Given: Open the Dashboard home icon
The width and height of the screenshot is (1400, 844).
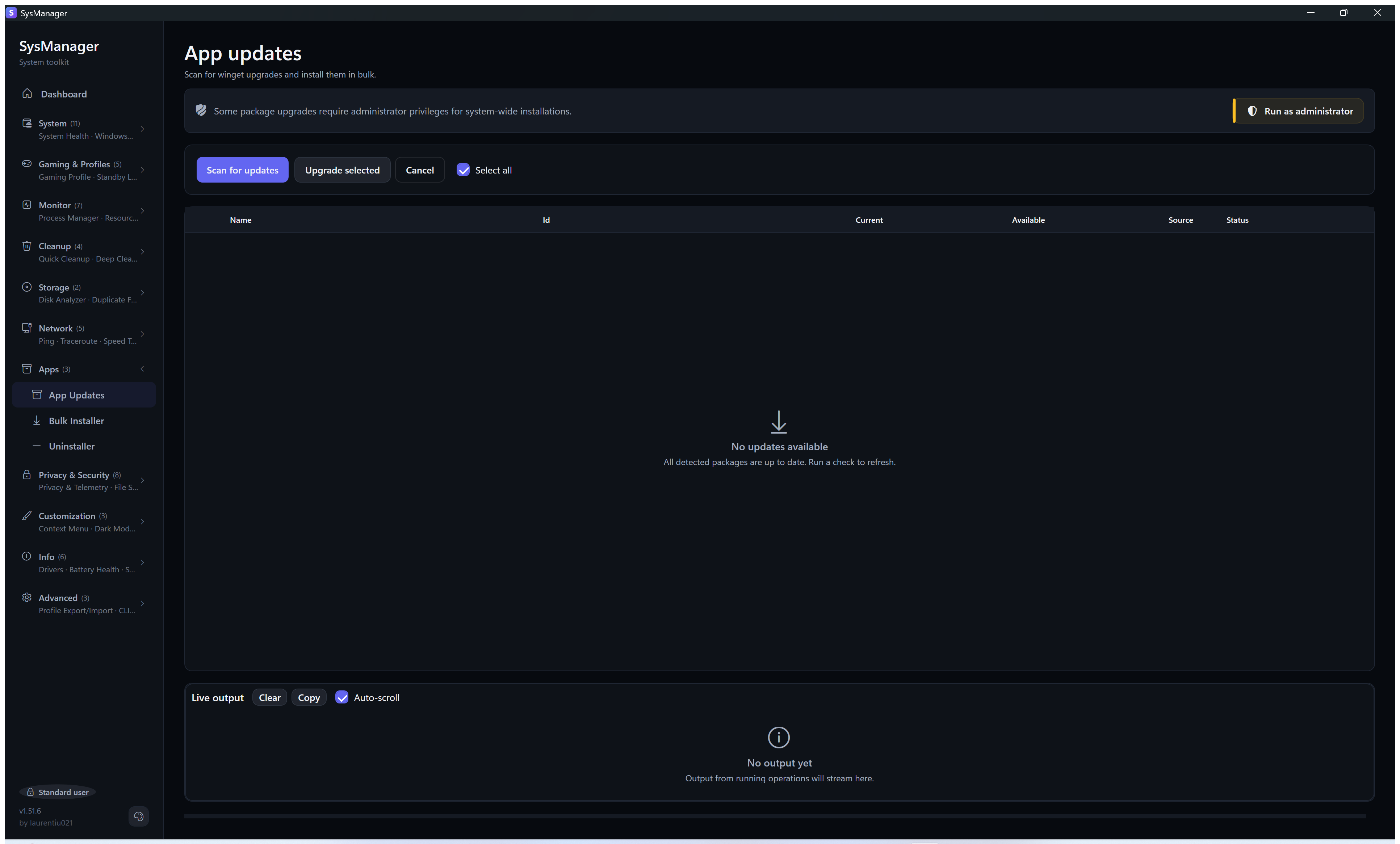Looking at the screenshot, I should (x=27, y=93).
